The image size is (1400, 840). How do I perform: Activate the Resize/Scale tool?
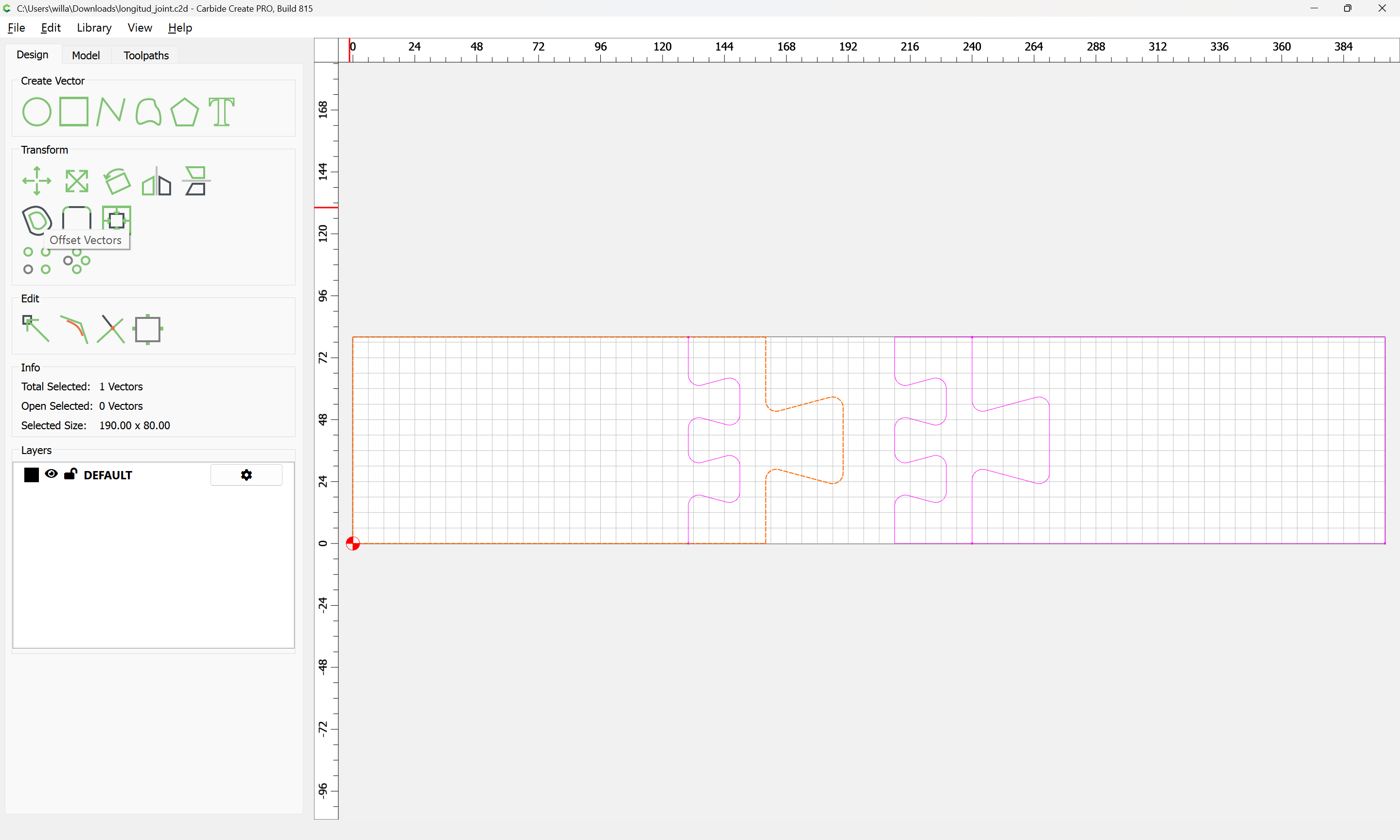(x=76, y=181)
